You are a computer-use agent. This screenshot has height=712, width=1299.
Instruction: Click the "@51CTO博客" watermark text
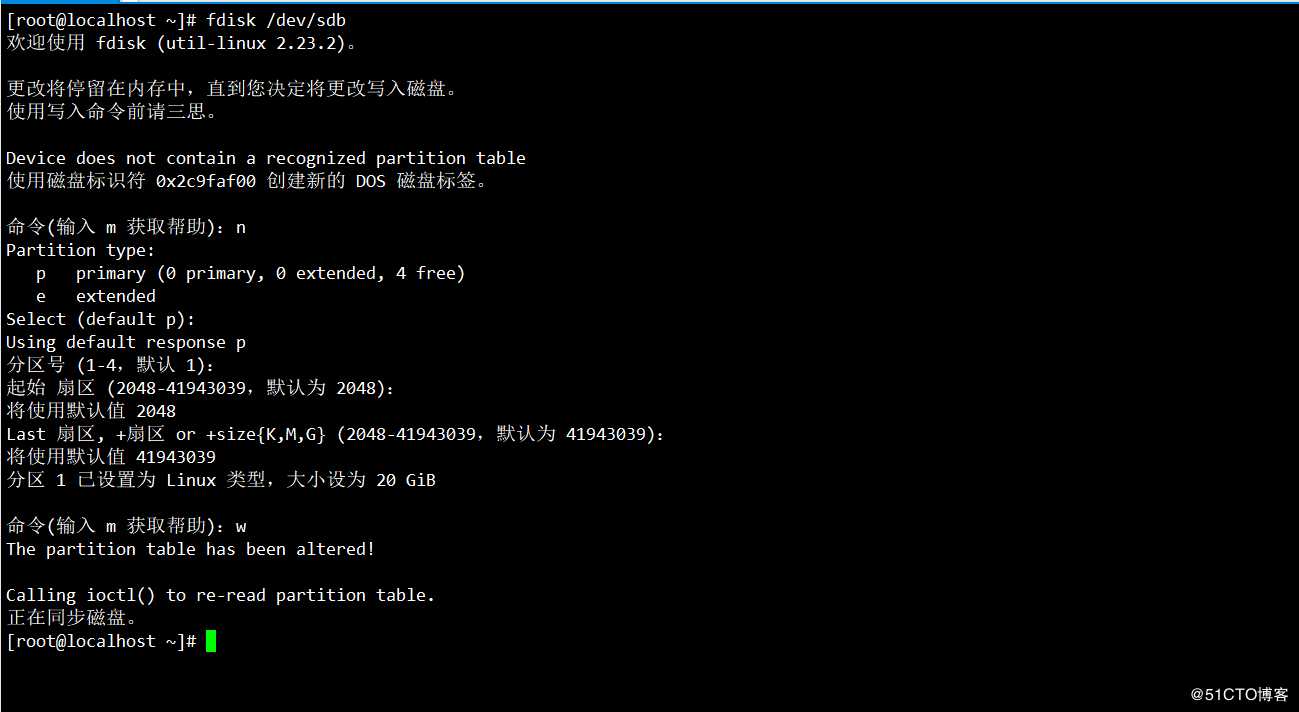pos(1239,694)
